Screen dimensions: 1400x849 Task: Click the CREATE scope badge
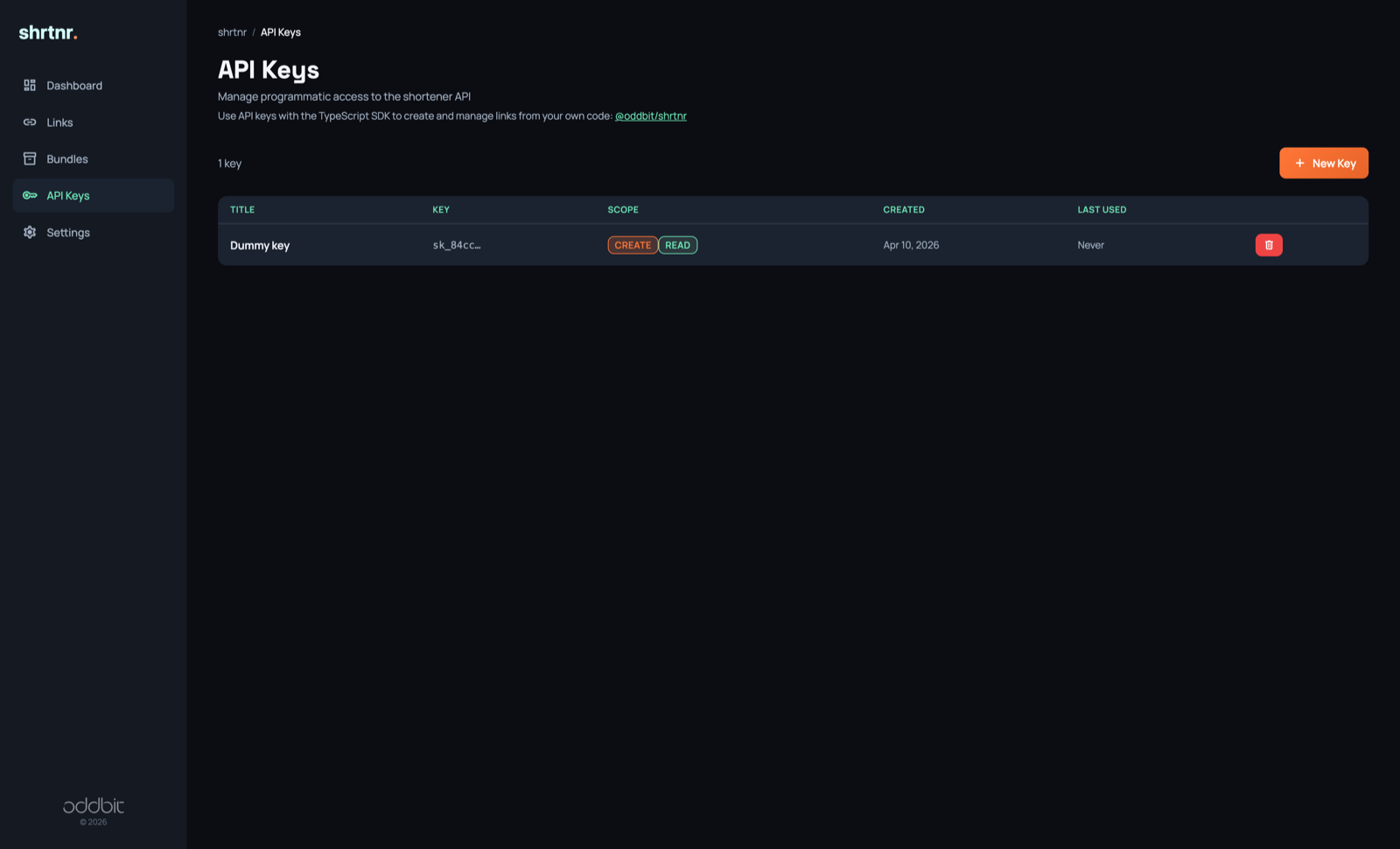tap(633, 245)
